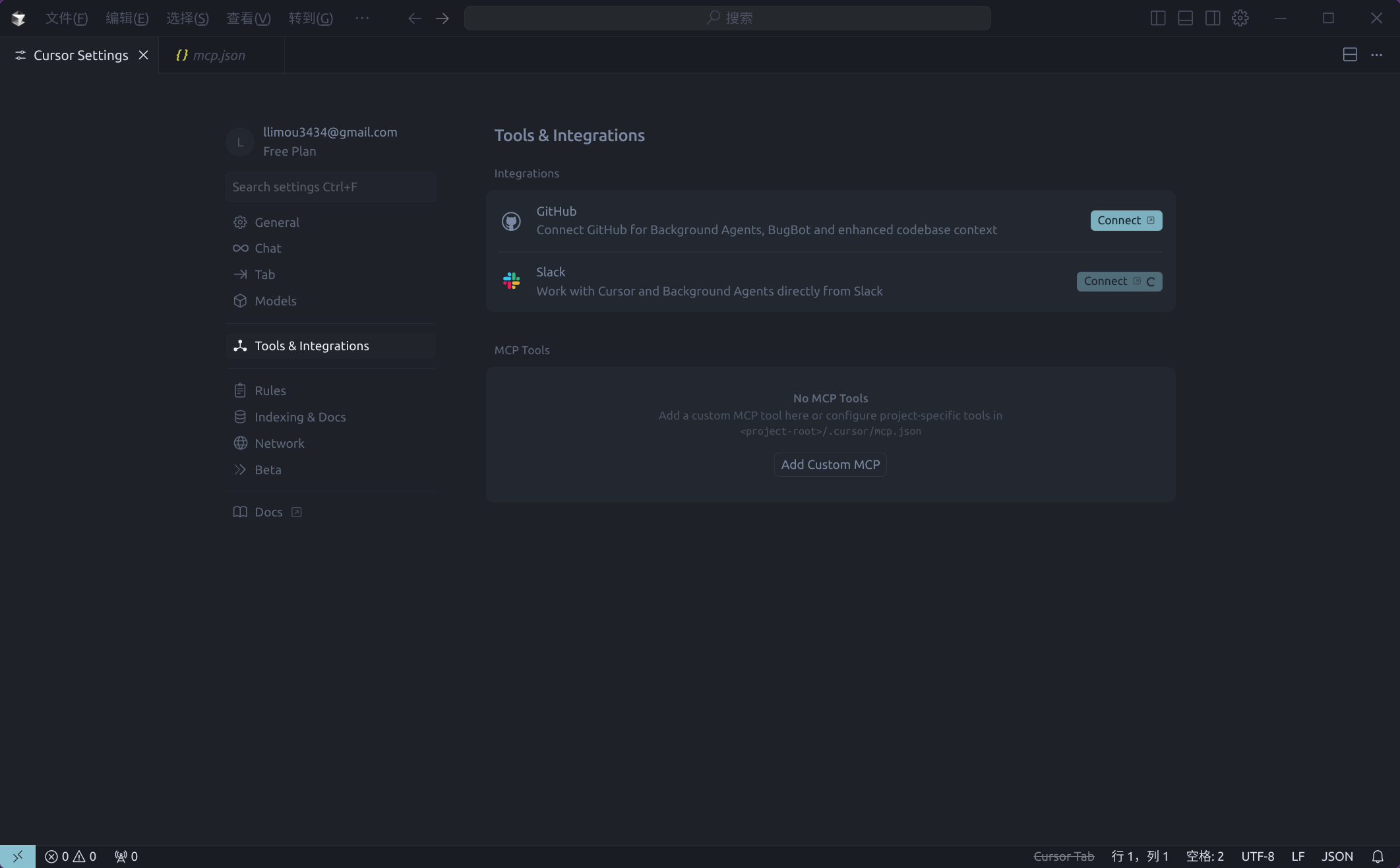The width and height of the screenshot is (1400, 868).
Task: Click the Add Custom MCP button
Action: coord(830,464)
